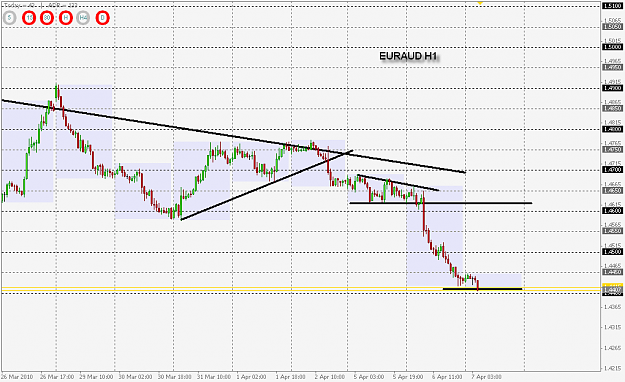Click the 29 Mar 10:00 time label
The width and height of the screenshot is (625, 382).
pyautogui.click(x=96, y=377)
